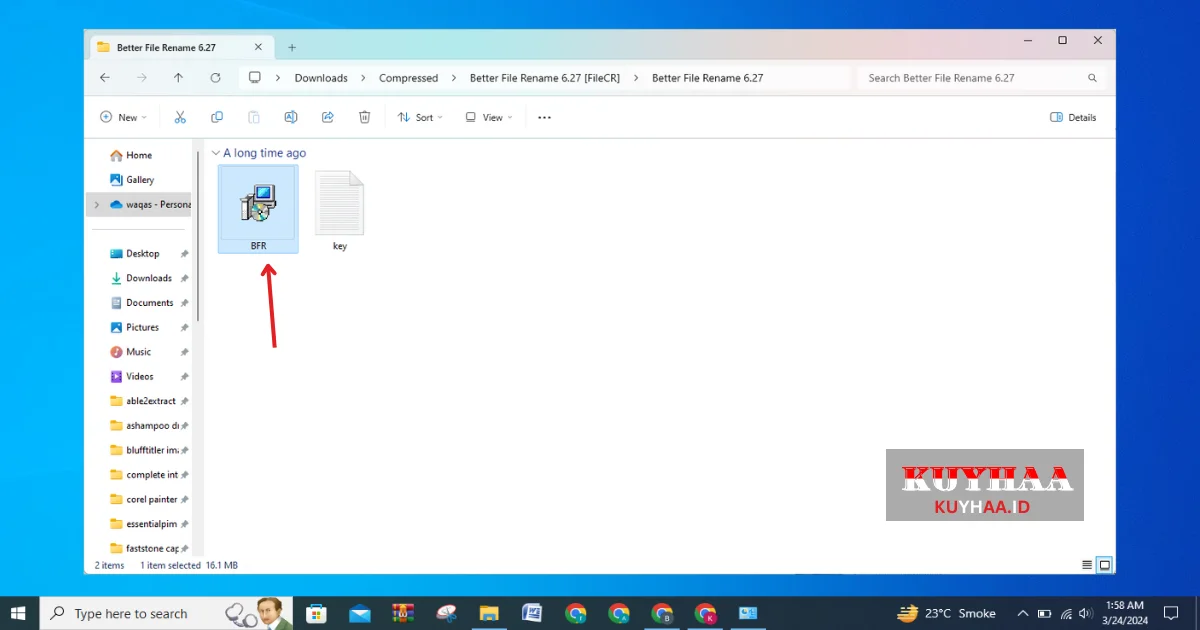Click the Share icon in toolbar
1200x630 pixels.
point(328,117)
